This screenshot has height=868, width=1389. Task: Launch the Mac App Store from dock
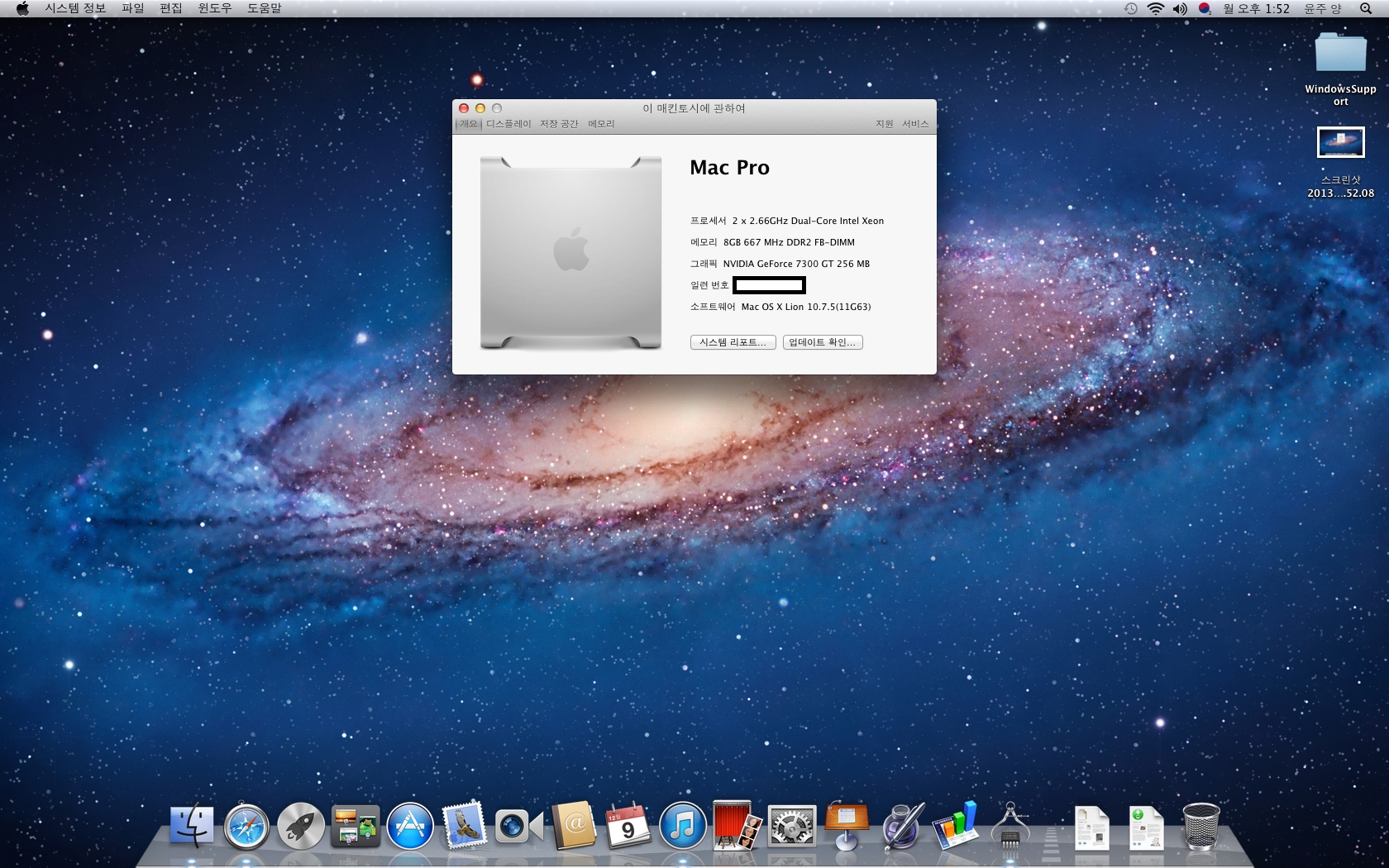(410, 827)
